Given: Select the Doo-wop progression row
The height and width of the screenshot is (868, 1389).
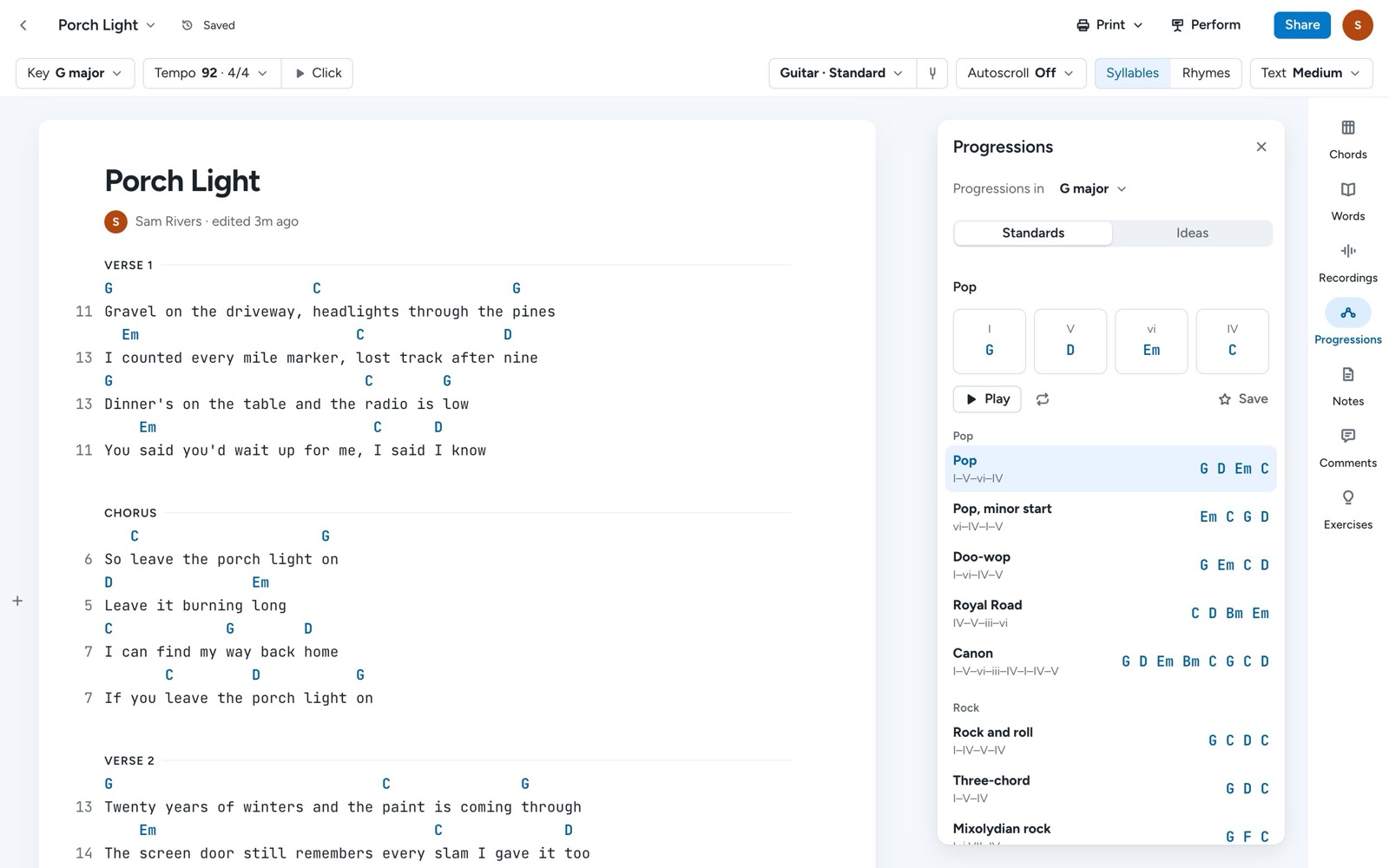Looking at the screenshot, I should click(x=1110, y=565).
